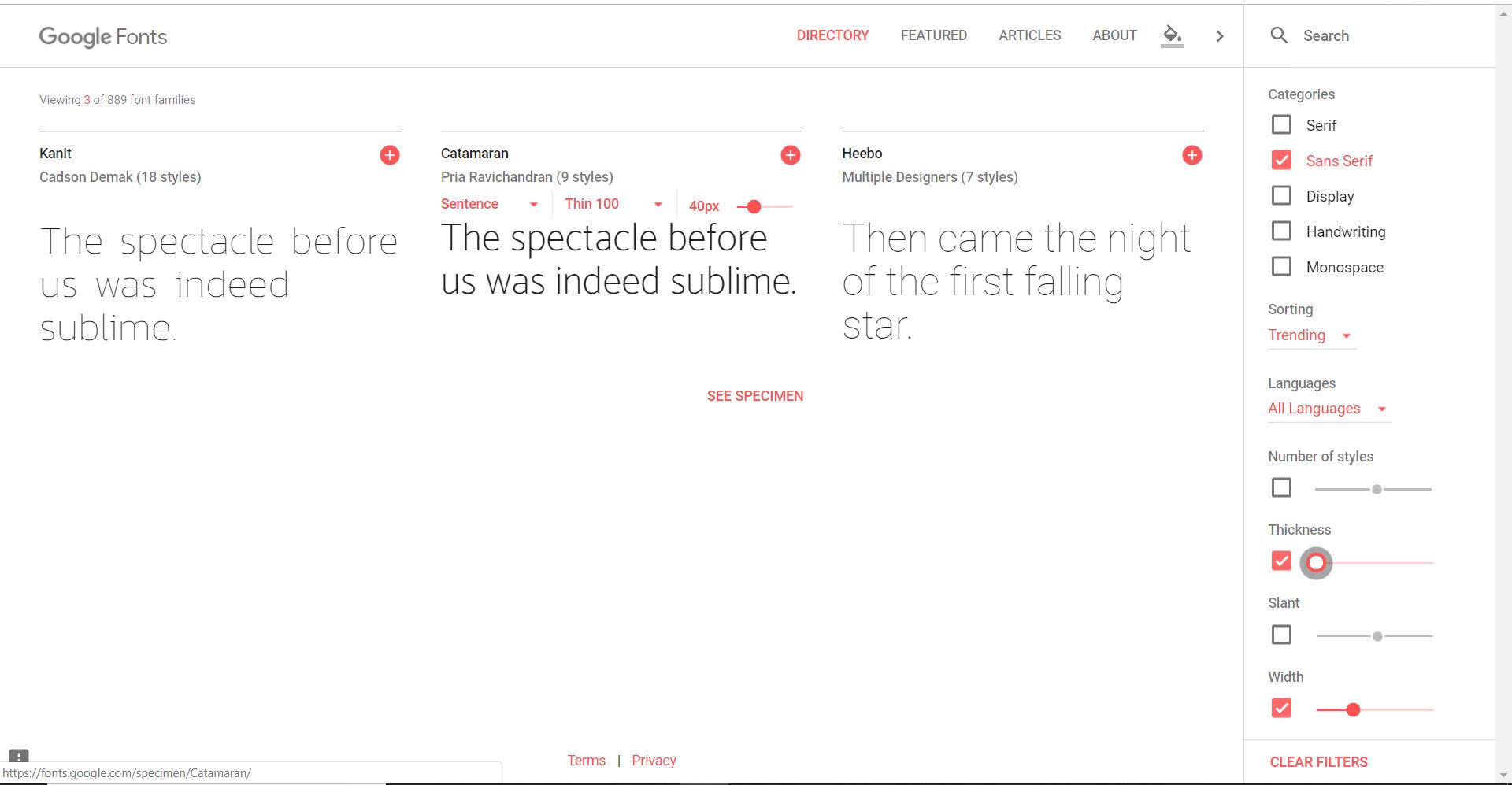Open the All Languages dropdown
Viewport: 1512px width, 785px height.
(x=1328, y=408)
